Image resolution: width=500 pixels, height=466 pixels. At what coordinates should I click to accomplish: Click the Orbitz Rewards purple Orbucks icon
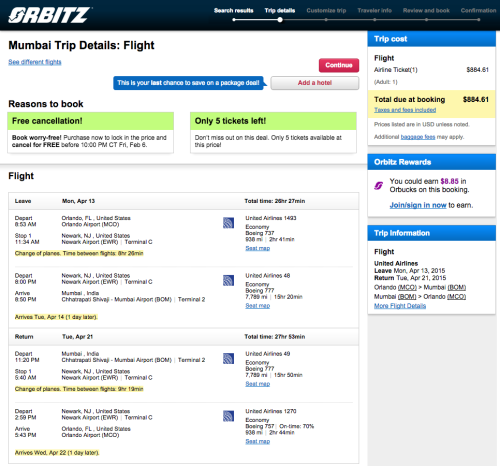coord(379,185)
